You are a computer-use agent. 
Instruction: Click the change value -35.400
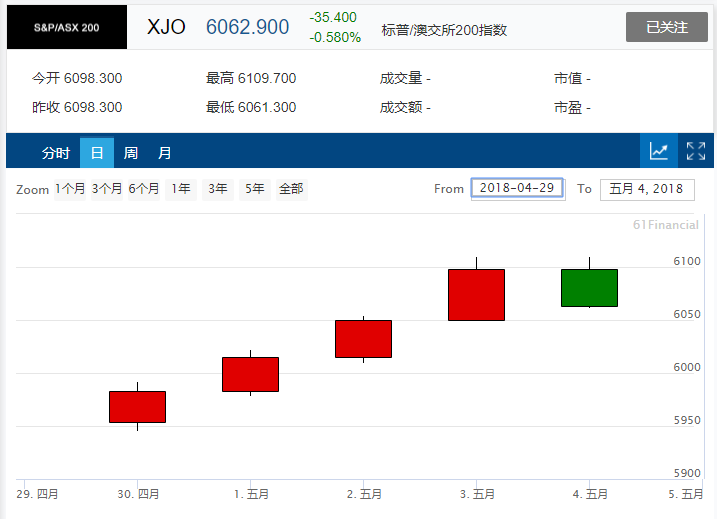tap(333, 17)
